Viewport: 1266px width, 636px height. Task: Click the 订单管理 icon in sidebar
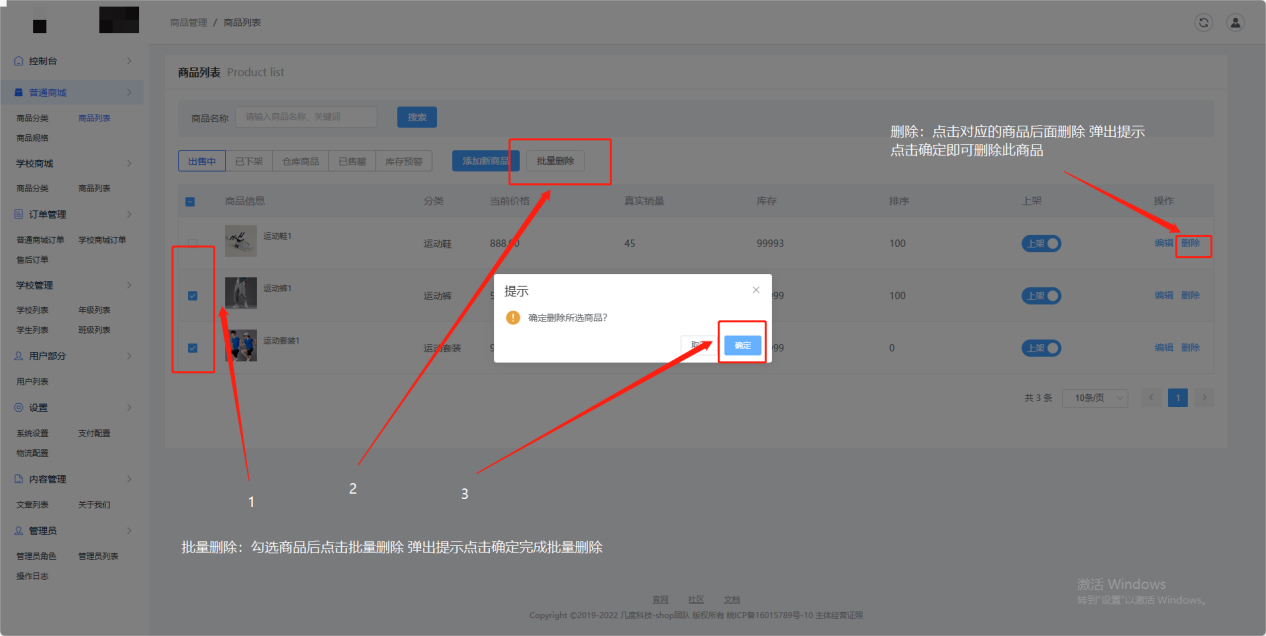[x=19, y=214]
